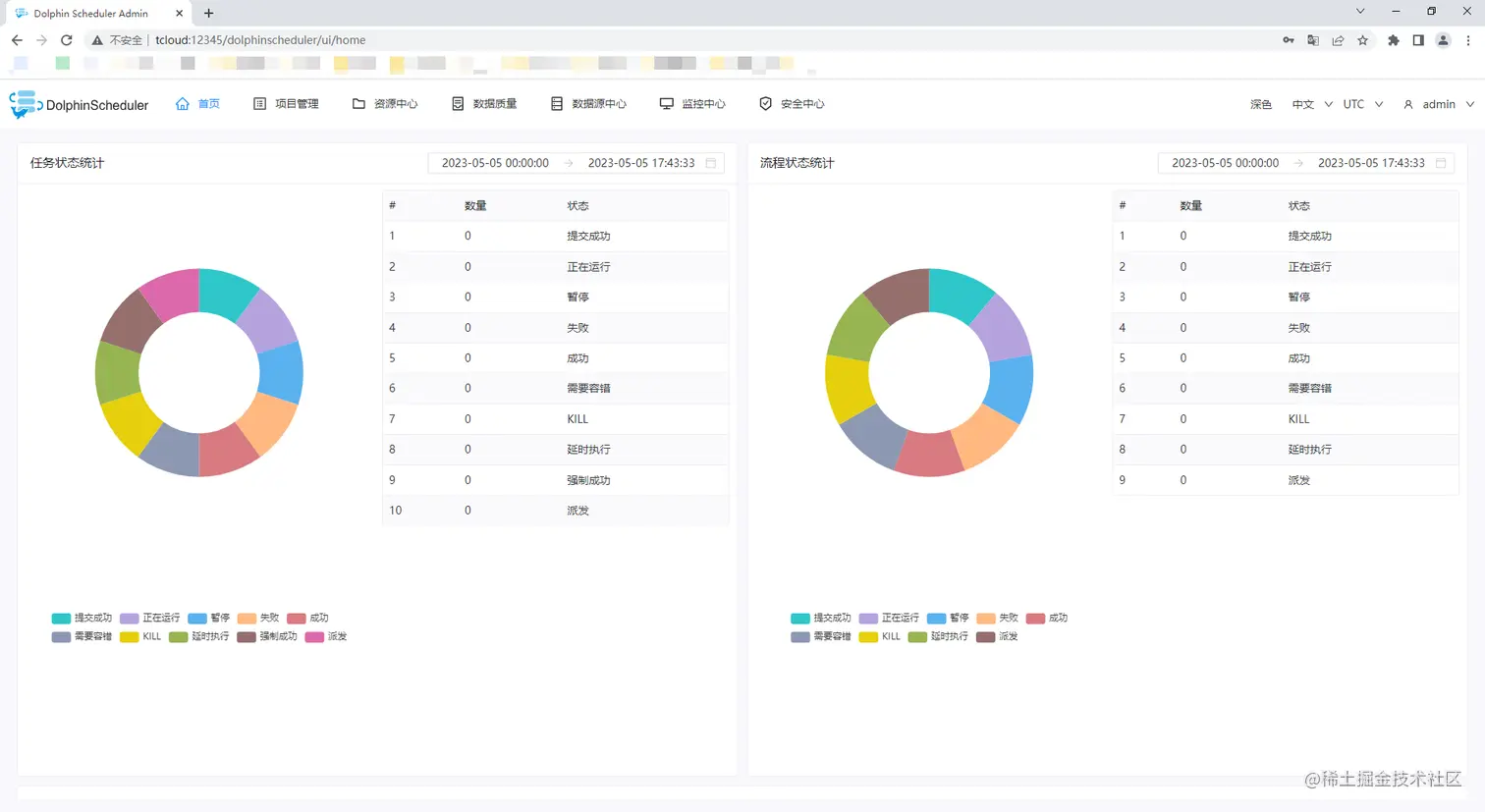Click the 数量 header in the task table
This screenshot has height=812, width=1485.
pos(475,206)
